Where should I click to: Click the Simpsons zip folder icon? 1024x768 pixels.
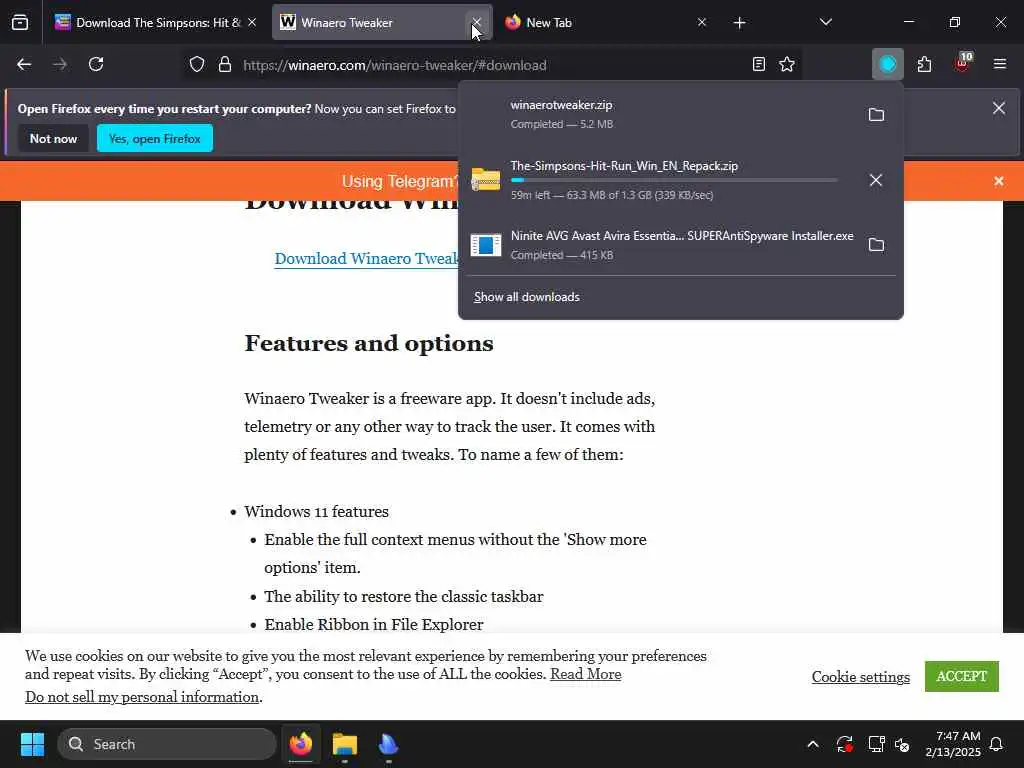coord(486,180)
